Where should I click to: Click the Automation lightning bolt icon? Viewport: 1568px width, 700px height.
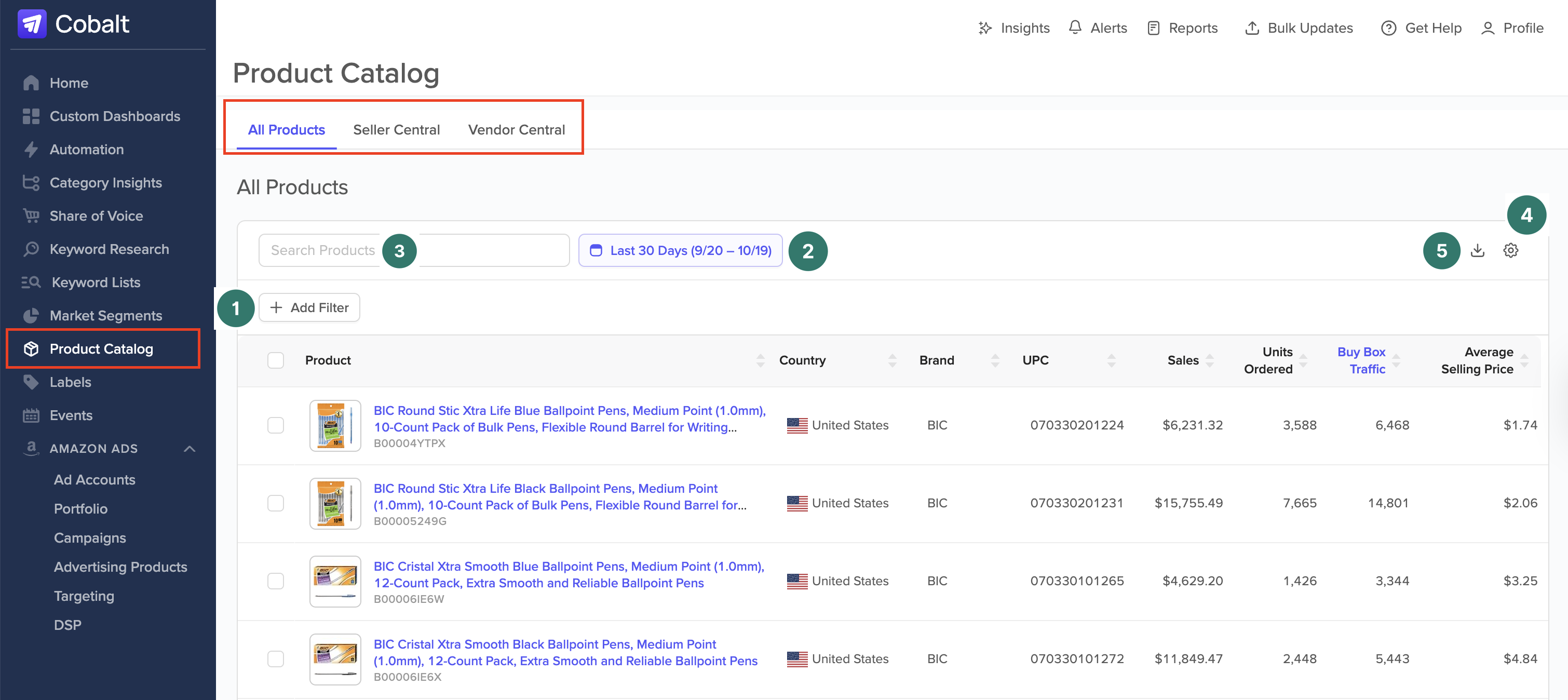click(31, 150)
